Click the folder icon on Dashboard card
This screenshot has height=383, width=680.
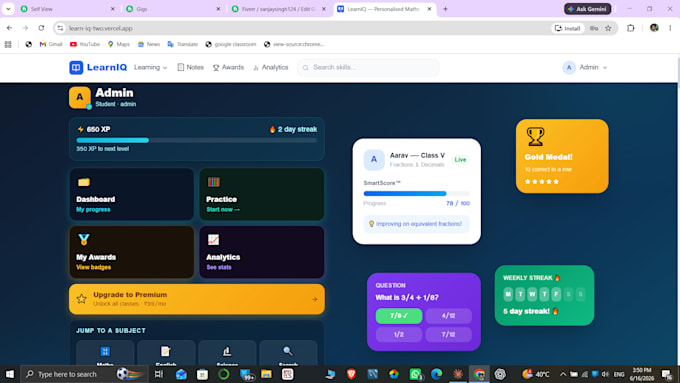click(84, 182)
